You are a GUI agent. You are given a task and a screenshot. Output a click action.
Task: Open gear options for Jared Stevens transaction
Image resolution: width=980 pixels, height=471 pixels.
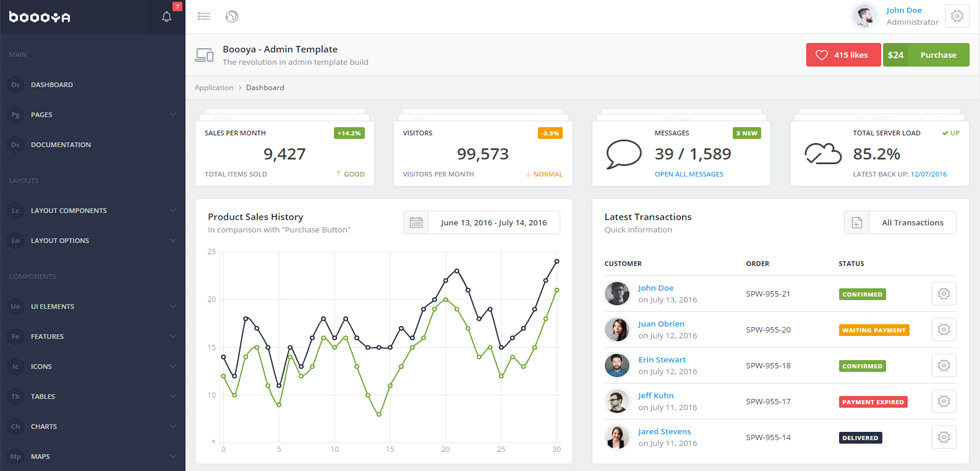[x=944, y=437]
